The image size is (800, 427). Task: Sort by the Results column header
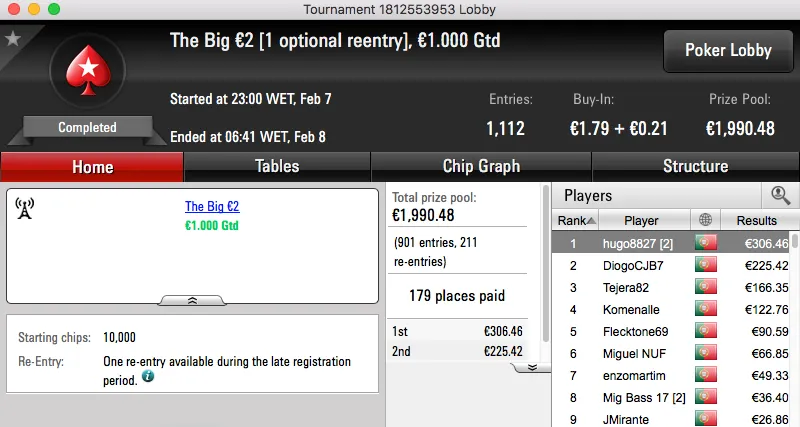[x=756, y=220]
